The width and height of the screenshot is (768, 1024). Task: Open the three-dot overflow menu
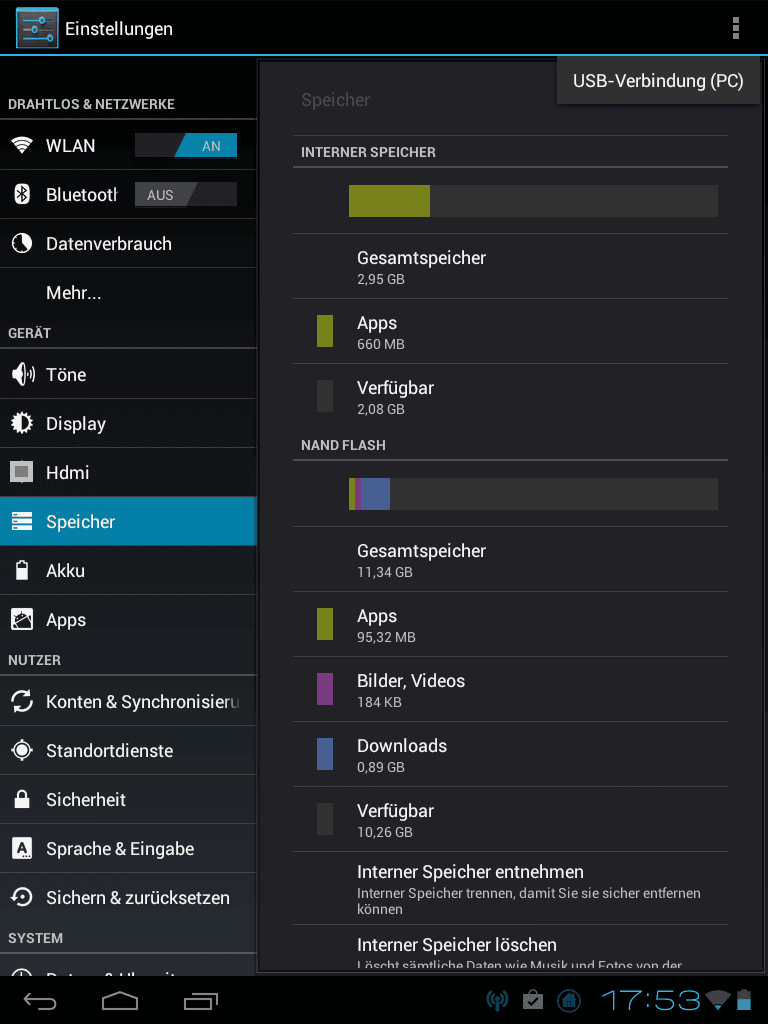click(x=736, y=28)
